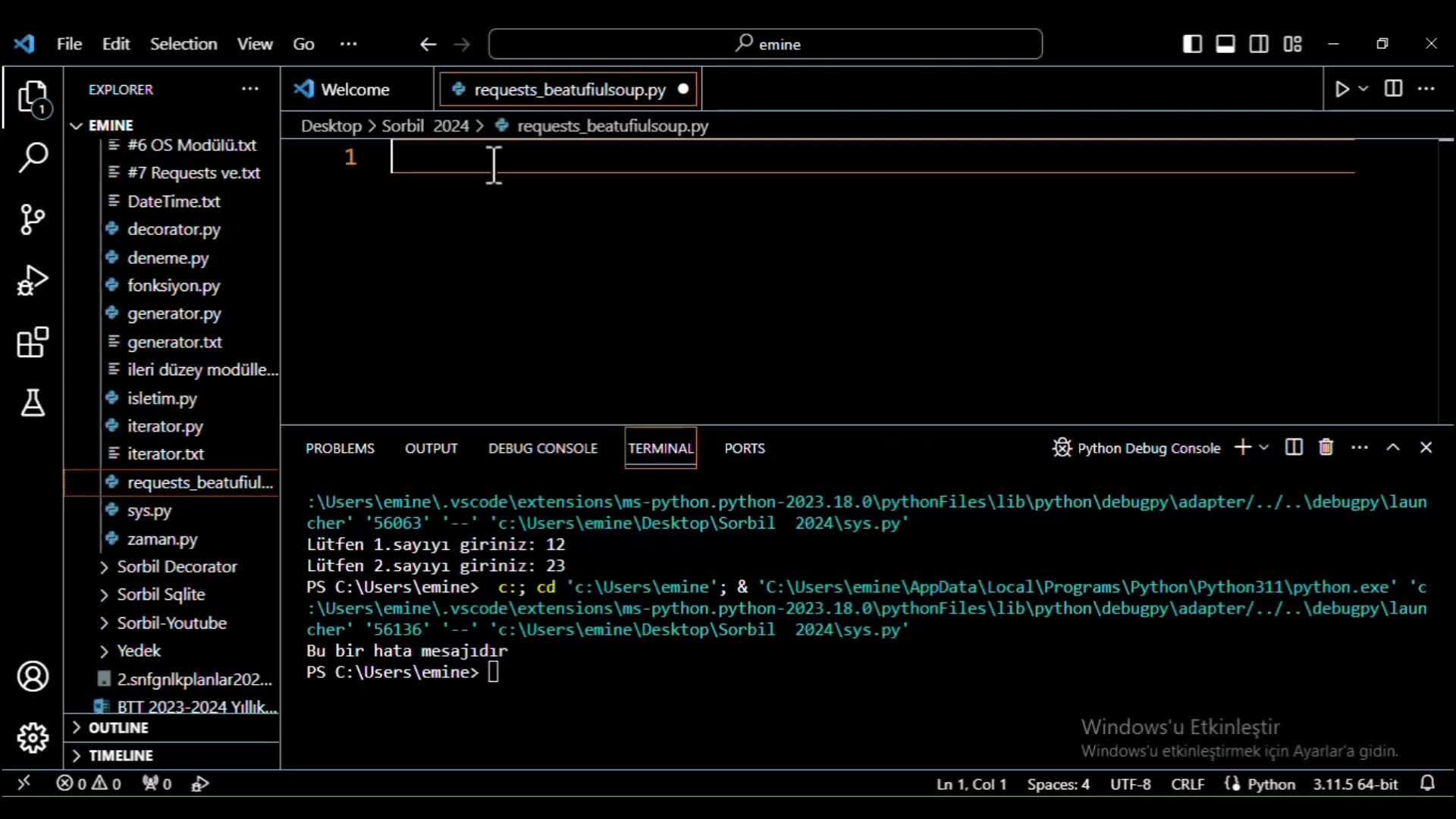Image resolution: width=1456 pixels, height=819 pixels.
Task: Open the remote window status bar icon
Action: [x=24, y=783]
